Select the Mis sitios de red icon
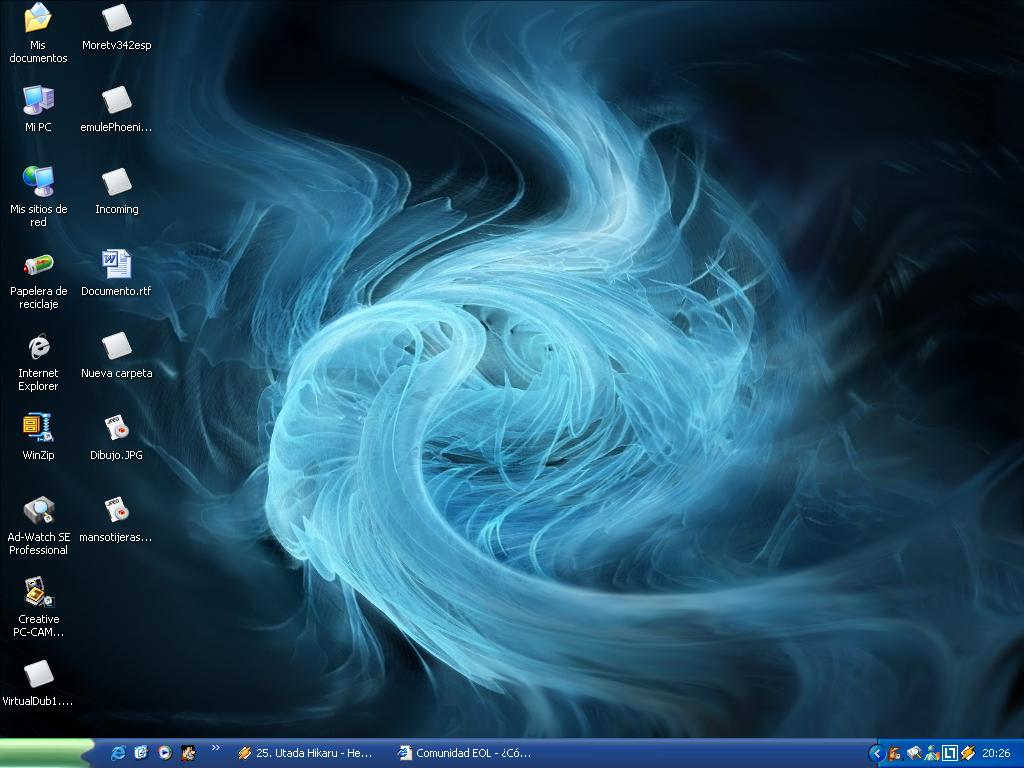Viewport: 1024px width, 768px height. pyautogui.click(x=38, y=182)
